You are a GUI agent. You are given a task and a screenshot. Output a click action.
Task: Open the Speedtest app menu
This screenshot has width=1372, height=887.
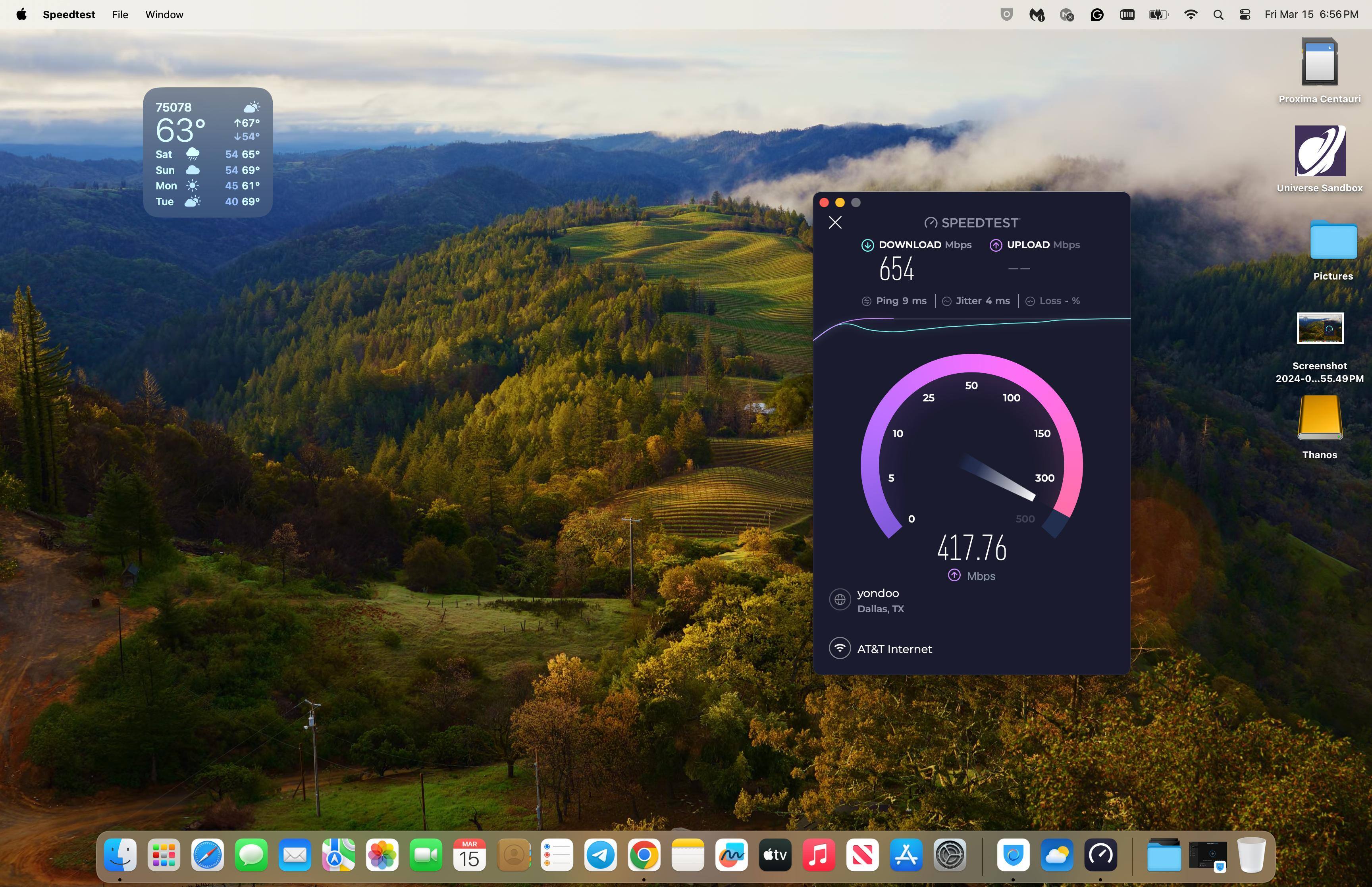coord(69,14)
